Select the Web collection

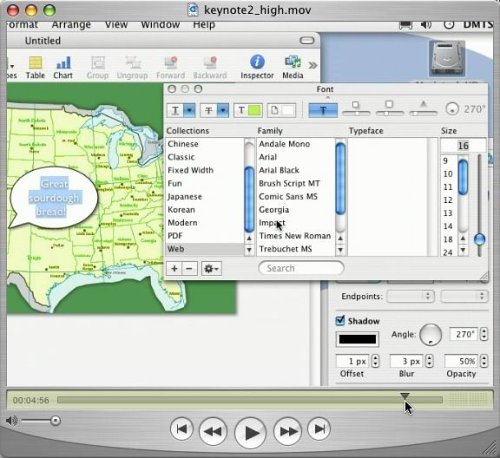(x=205, y=249)
